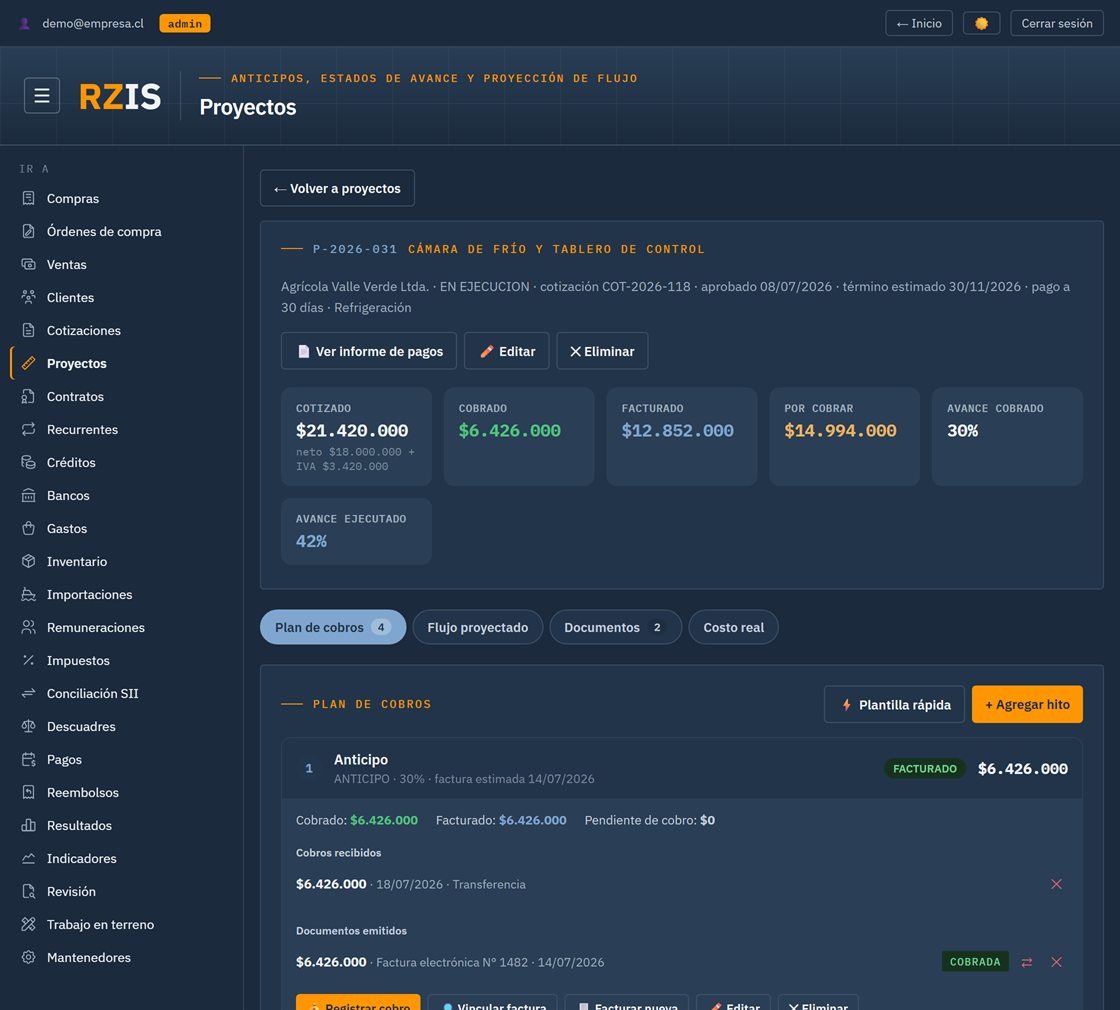Click the Conciliación SII arrows icon
1120x1010 pixels.
(x=29, y=693)
